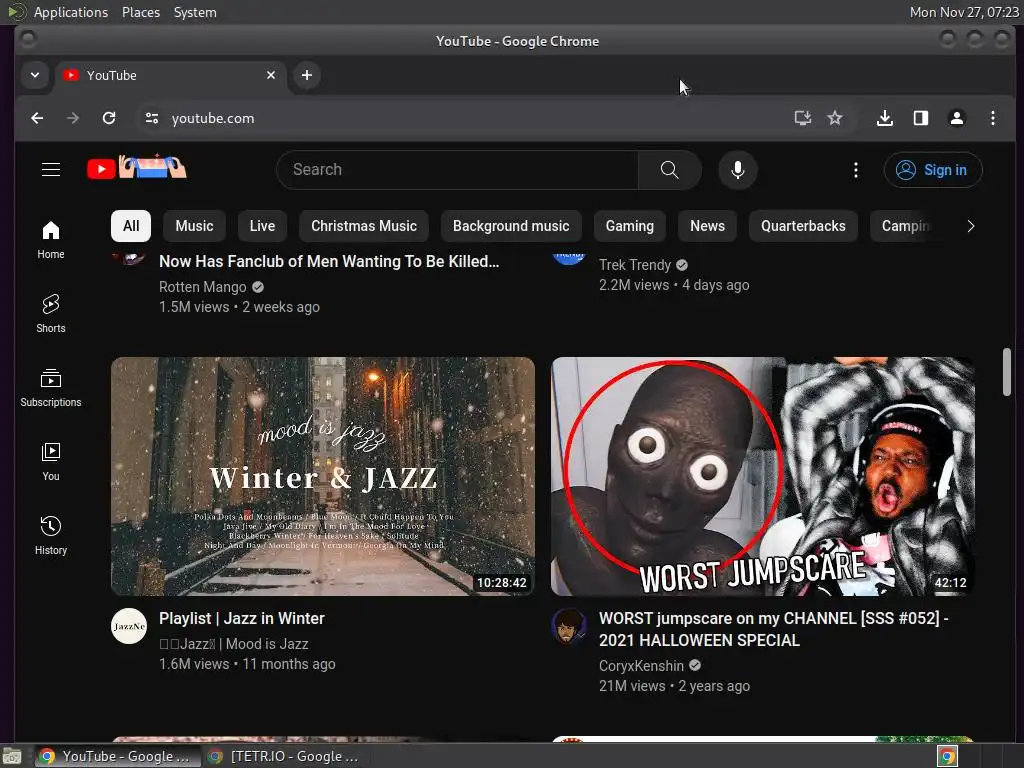Open Trek Trendy channel link
The width and height of the screenshot is (1024, 768).
635,265
